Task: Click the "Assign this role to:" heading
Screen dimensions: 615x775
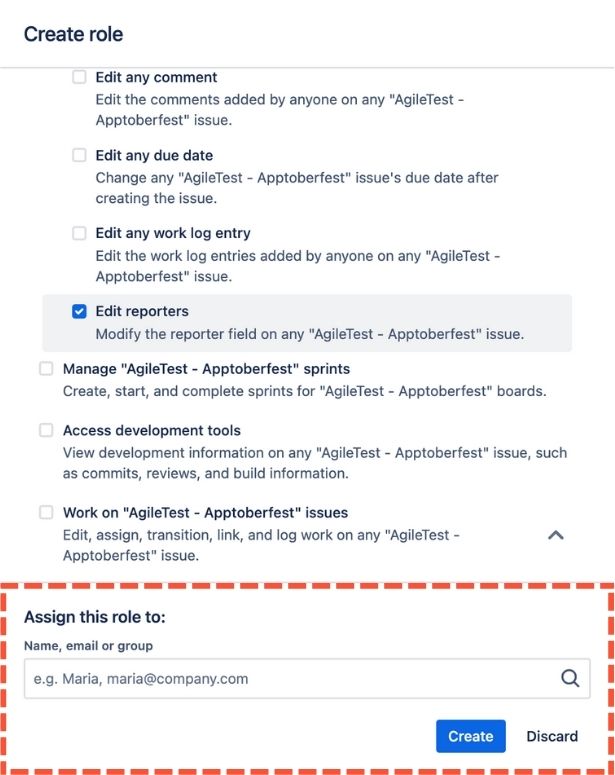Action: tap(95, 616)
